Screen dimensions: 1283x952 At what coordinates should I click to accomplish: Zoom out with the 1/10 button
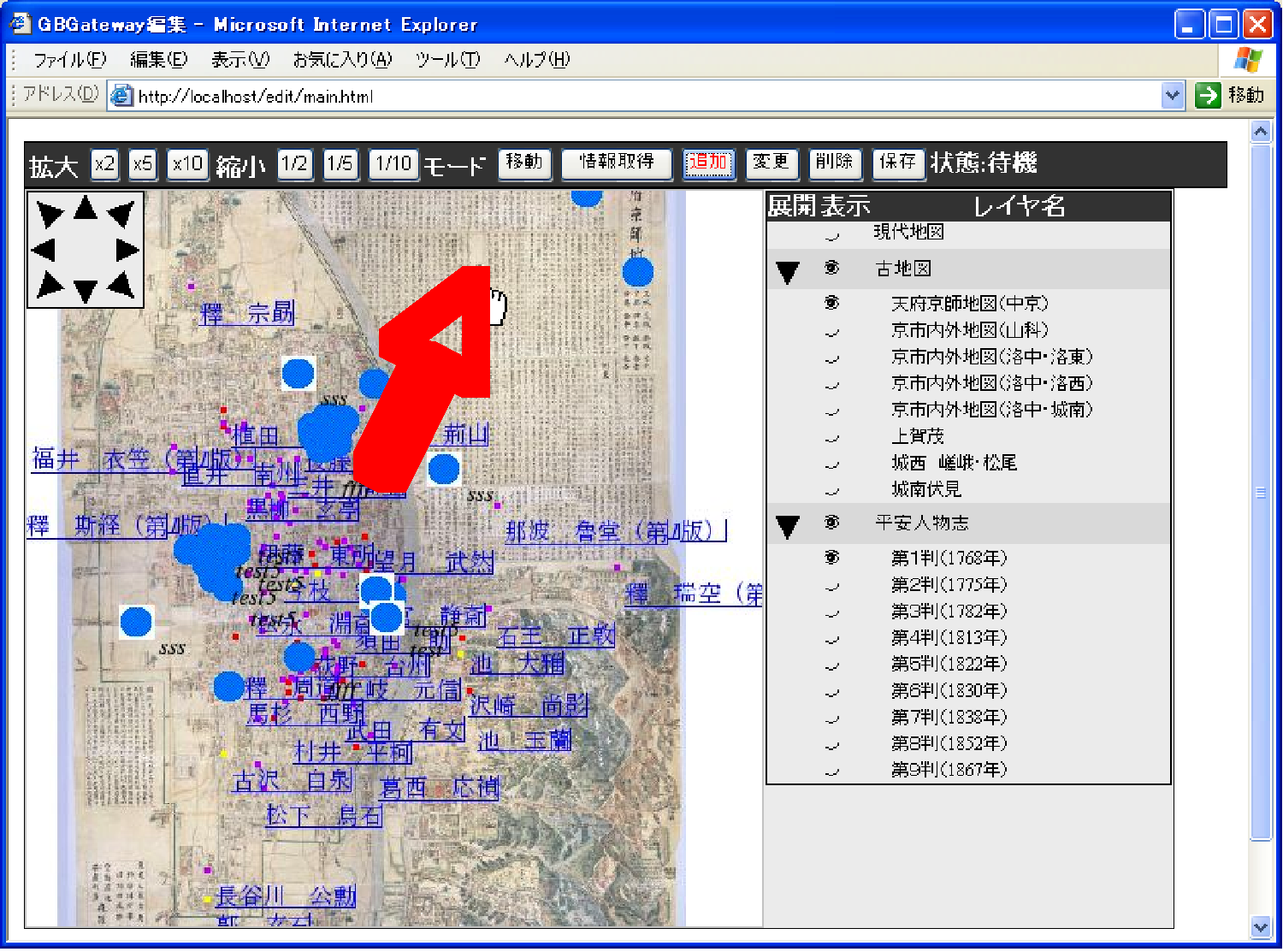(394, 163)
